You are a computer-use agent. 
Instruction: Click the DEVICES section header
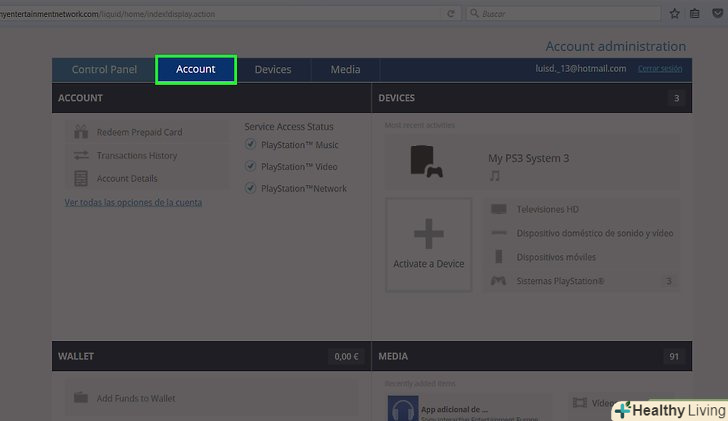396,98
